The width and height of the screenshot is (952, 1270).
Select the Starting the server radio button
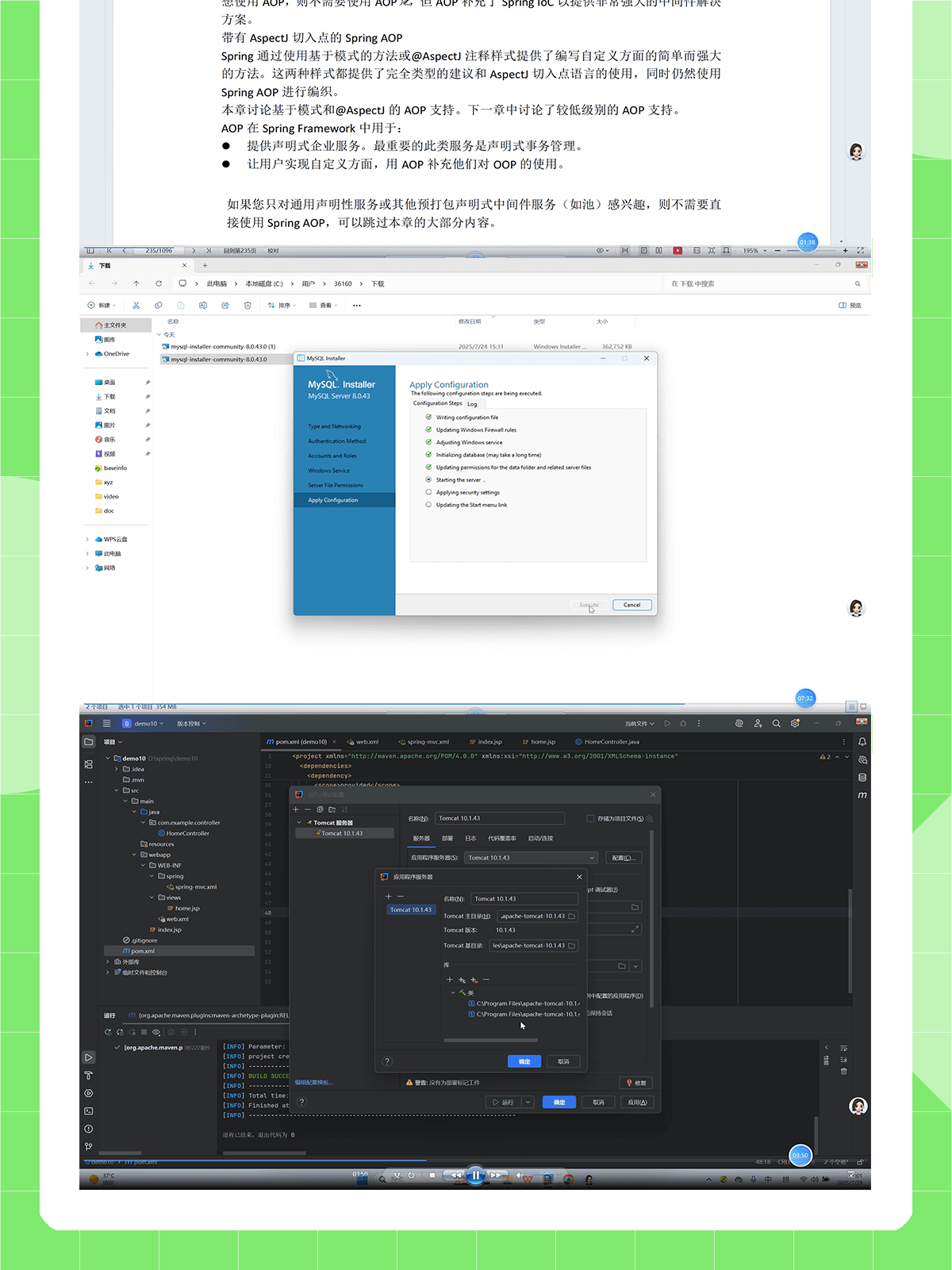pos(428,479)
